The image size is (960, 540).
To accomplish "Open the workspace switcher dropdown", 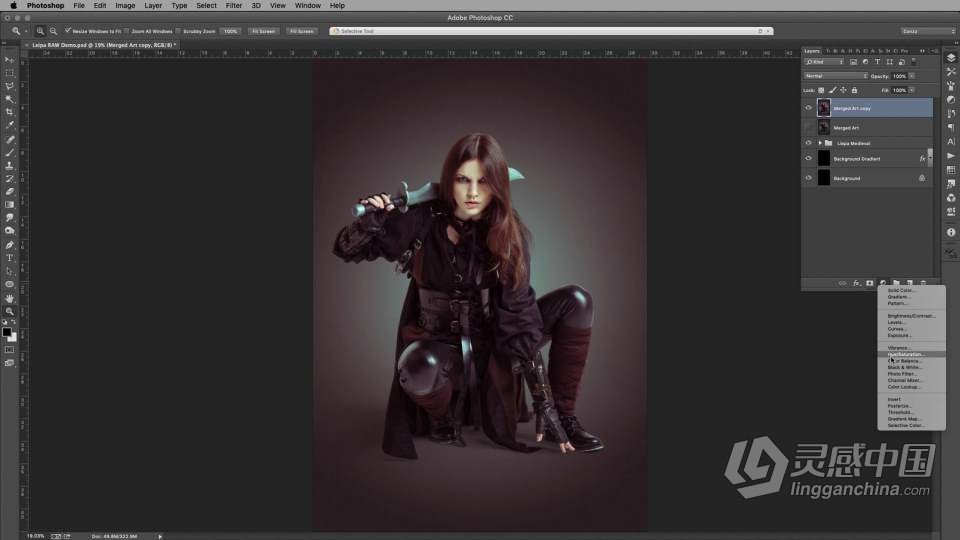I will (x=928, y=31).
